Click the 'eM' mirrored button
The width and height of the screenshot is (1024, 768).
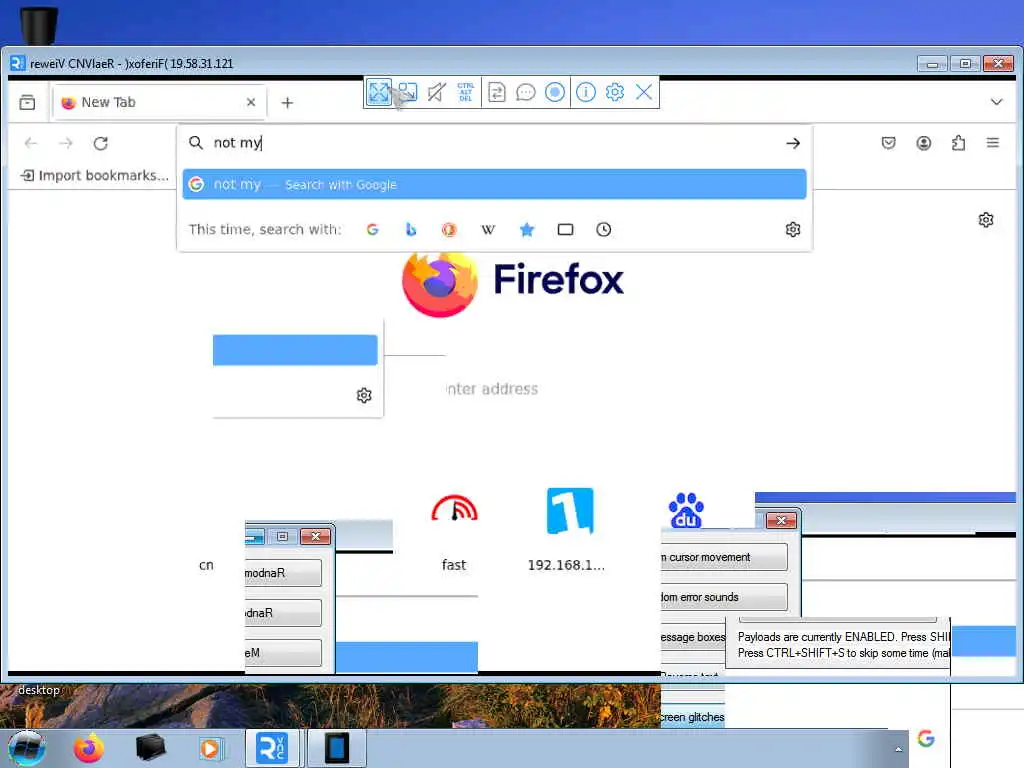(x=283, y=652)
